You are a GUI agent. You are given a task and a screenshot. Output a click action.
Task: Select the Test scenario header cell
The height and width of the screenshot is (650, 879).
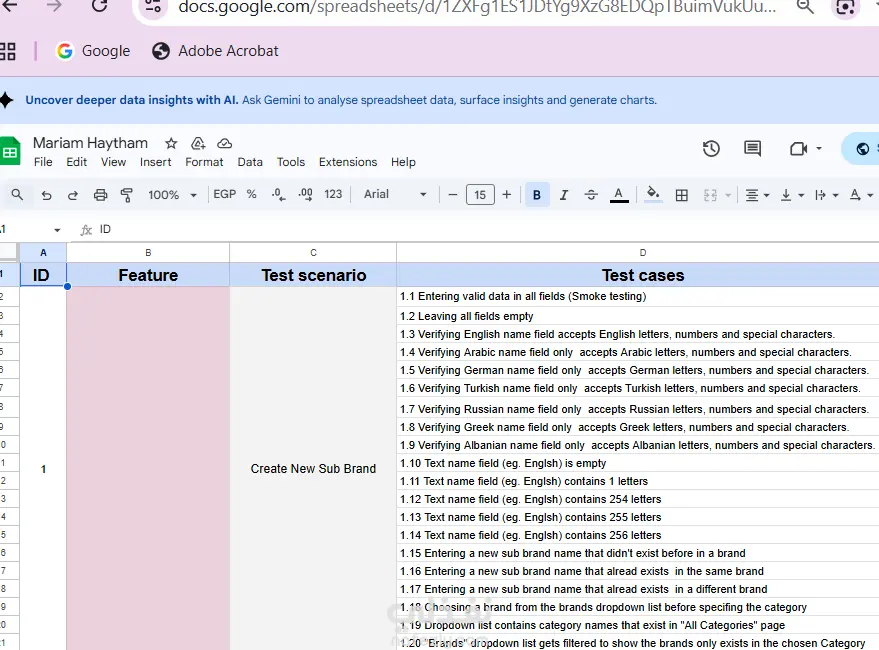coord(313,275)
